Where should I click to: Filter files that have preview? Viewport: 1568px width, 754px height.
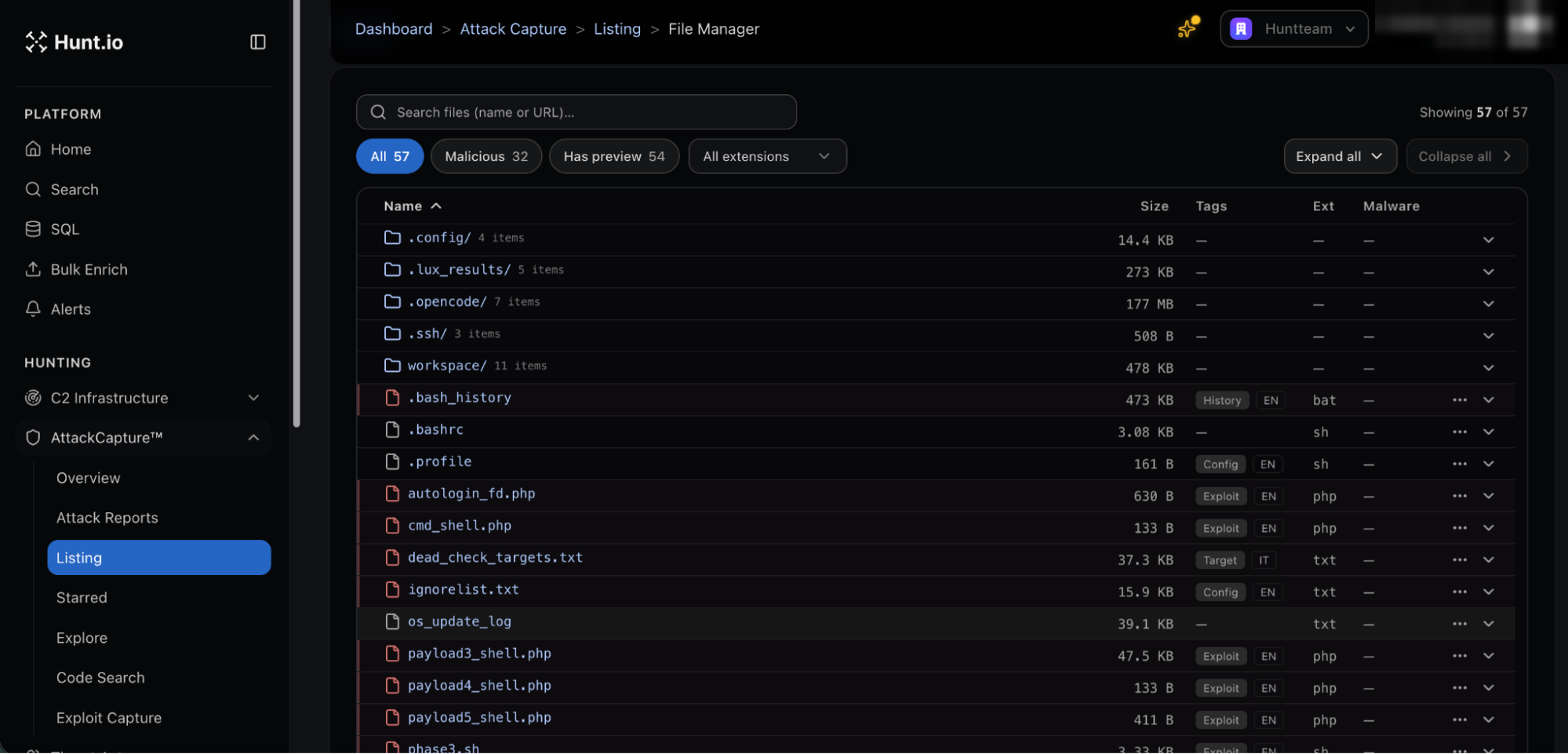tap(614, 156)
